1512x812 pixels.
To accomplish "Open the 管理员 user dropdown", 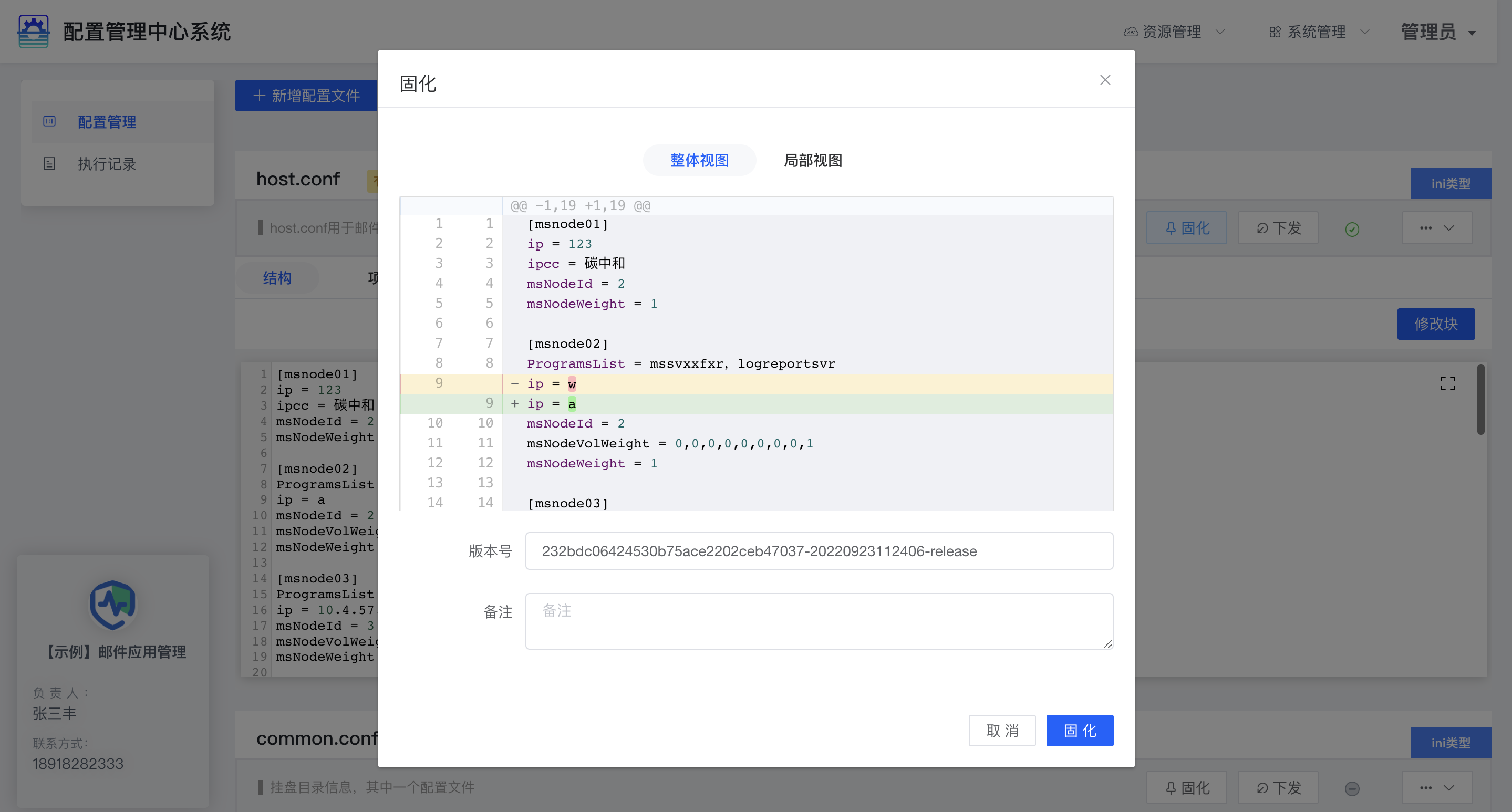I will coord(1438,32).
